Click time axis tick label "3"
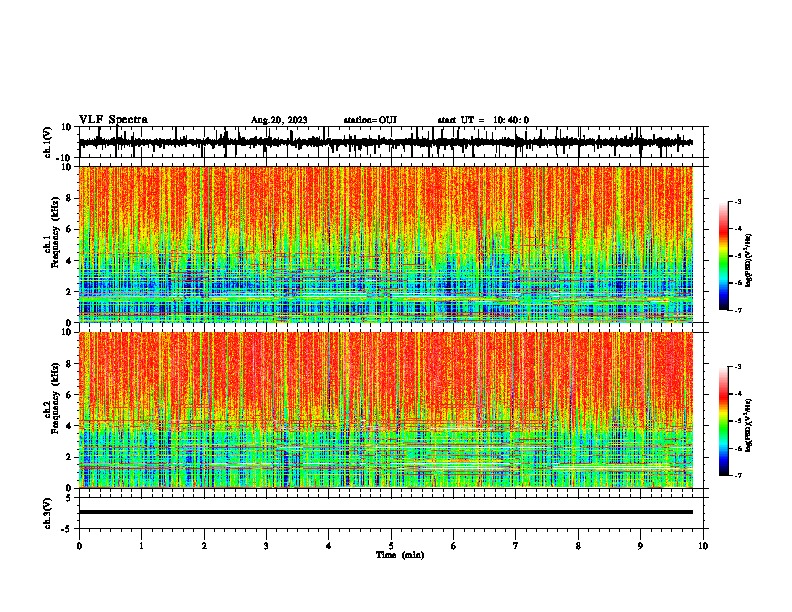 click(266, 546)
